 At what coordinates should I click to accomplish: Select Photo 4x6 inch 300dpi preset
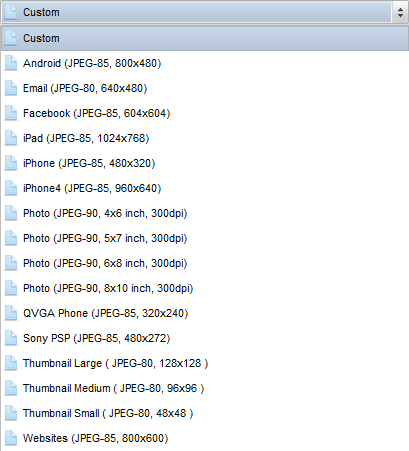pyautogui.click(x=205, y=213)
